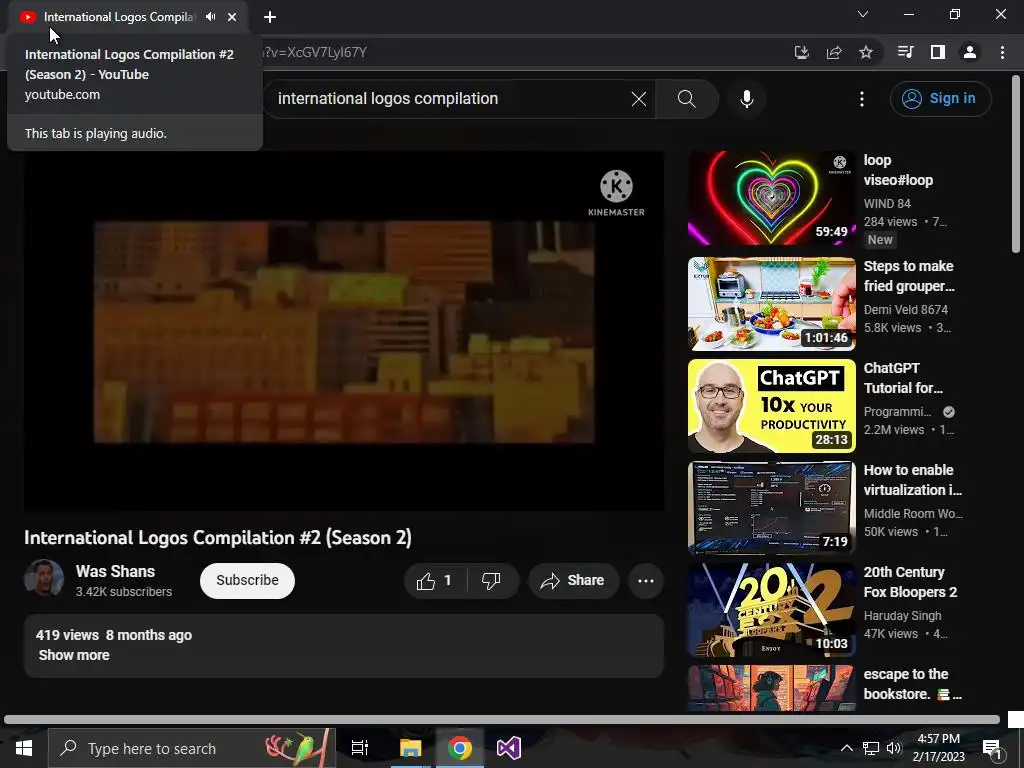Click the video player to pause
Image resolution: width=1024 pixels, height=768 pixels.
pyautogui.click(x=344, y=331)
